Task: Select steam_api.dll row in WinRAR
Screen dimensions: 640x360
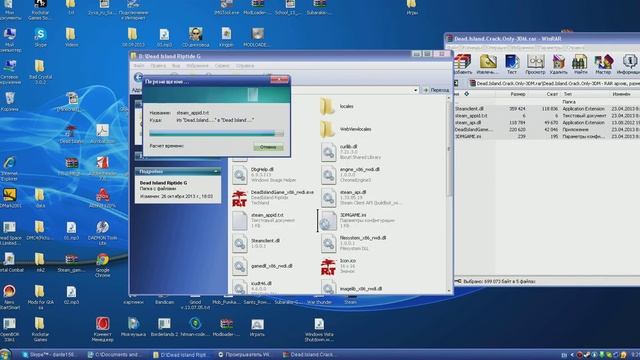Action: [x=547, y=122]
